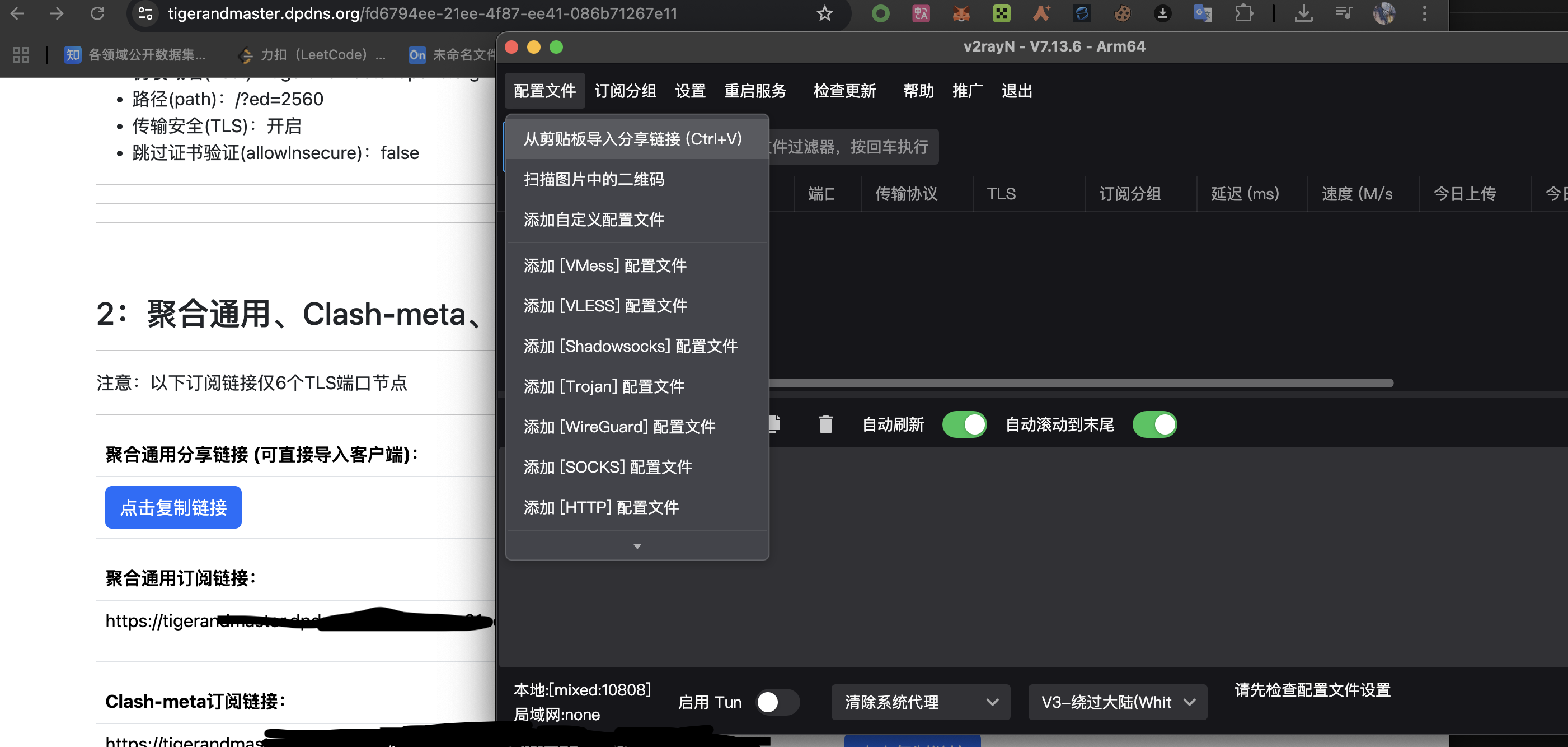Open the bookmarks apps grid icon
The height and width of the screenshot is (747, 1568).
tap(21, 55)
